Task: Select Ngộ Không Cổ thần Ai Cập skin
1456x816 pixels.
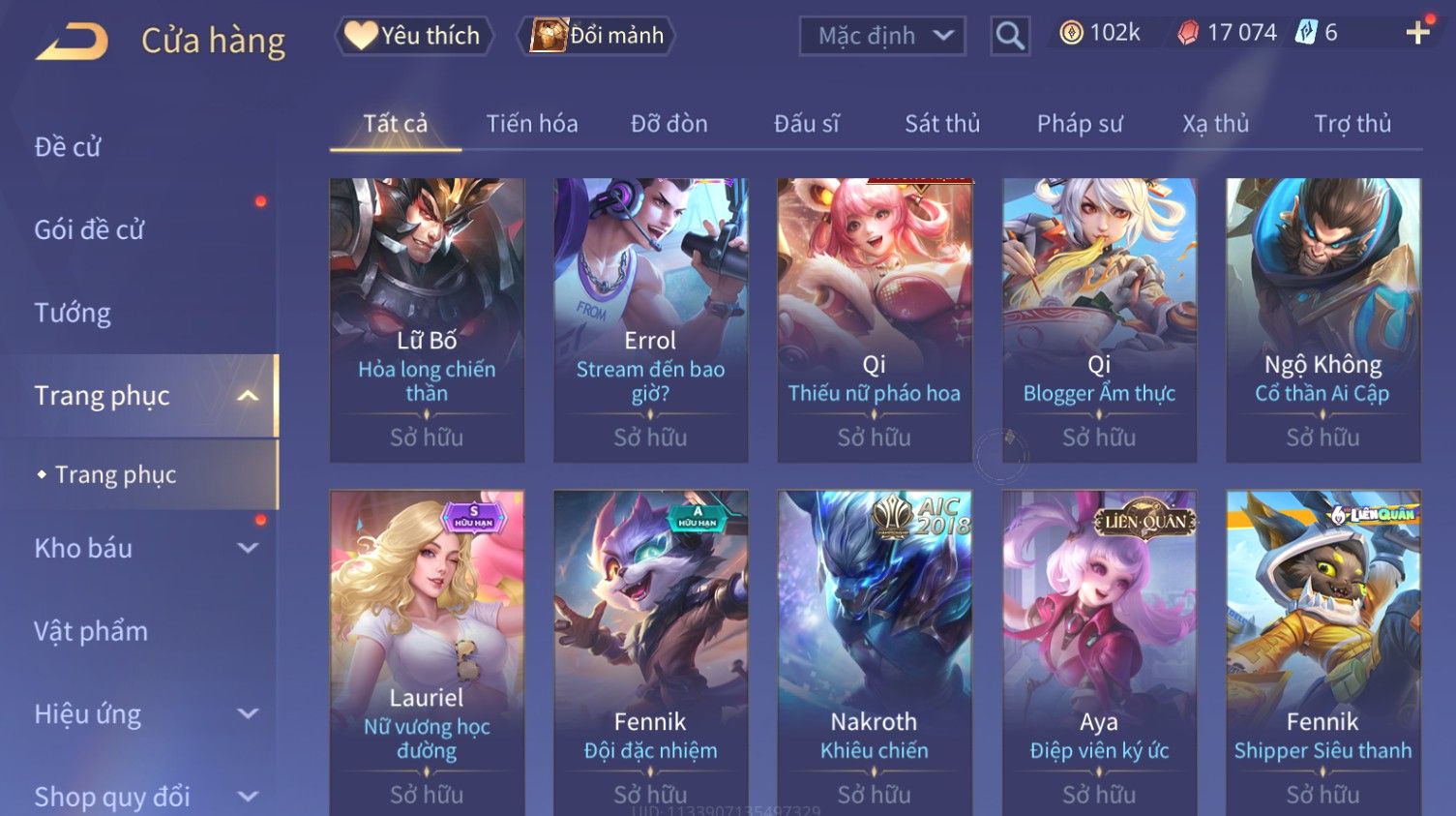Action: (x=1323, y=319)
